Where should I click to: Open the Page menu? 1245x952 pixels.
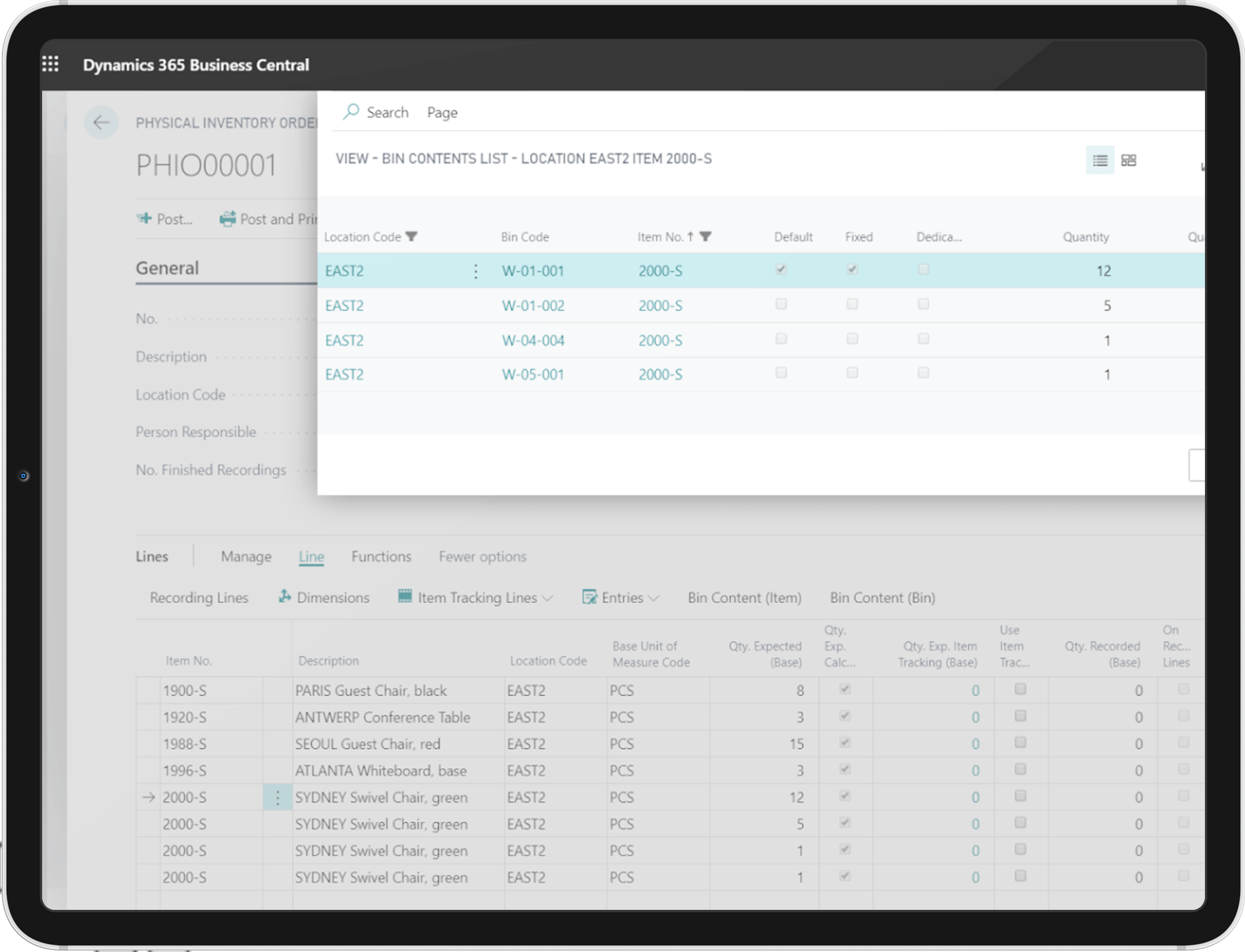point(442,112)
